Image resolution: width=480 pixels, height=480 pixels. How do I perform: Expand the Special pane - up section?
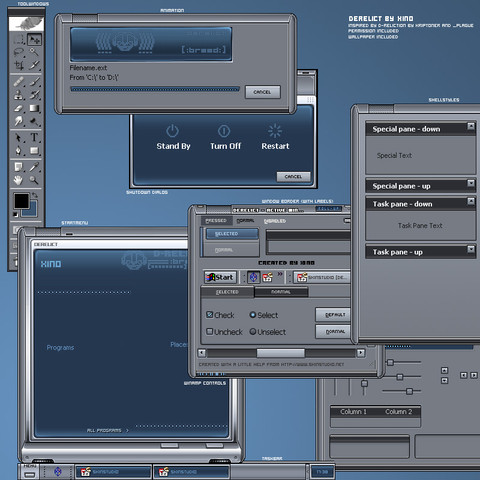pos(471,183)
